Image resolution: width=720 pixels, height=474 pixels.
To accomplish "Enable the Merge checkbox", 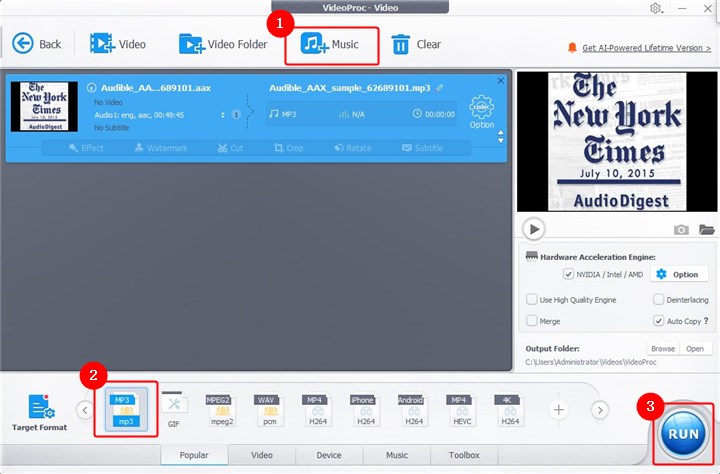I will (532, 321).
